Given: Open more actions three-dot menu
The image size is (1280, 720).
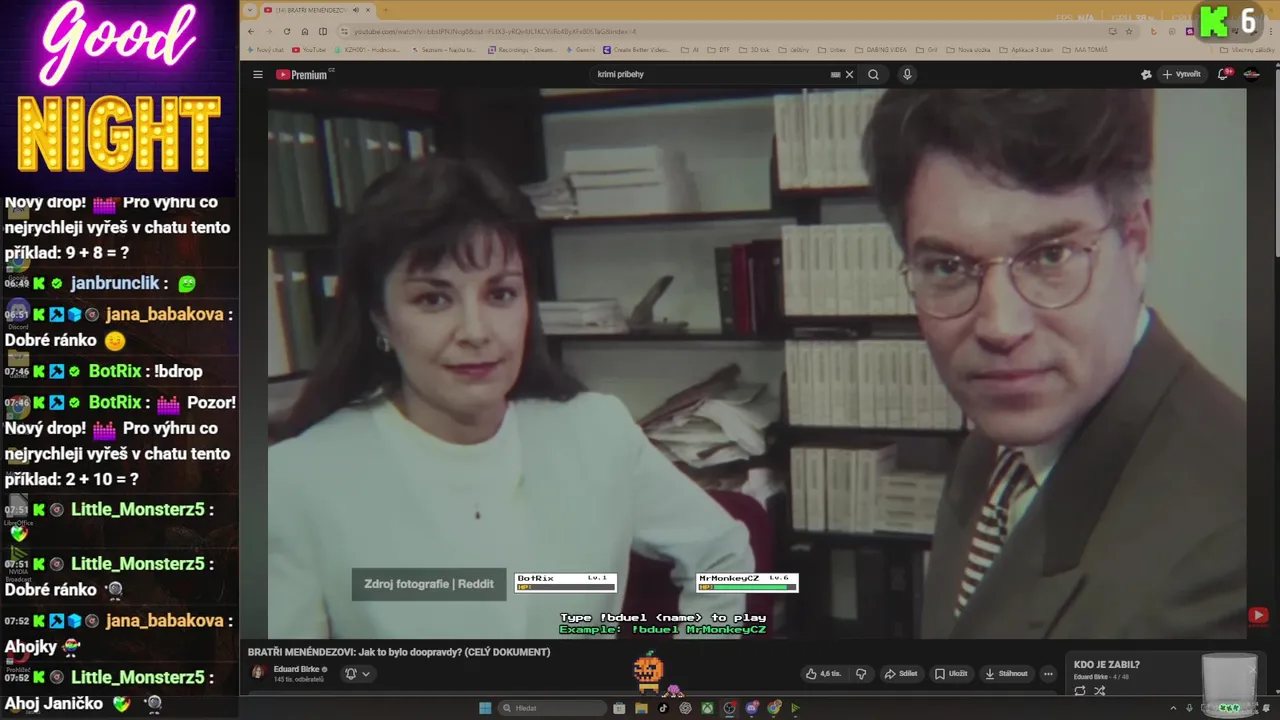Looking at the screenshot, I should tap(1048, 673).
